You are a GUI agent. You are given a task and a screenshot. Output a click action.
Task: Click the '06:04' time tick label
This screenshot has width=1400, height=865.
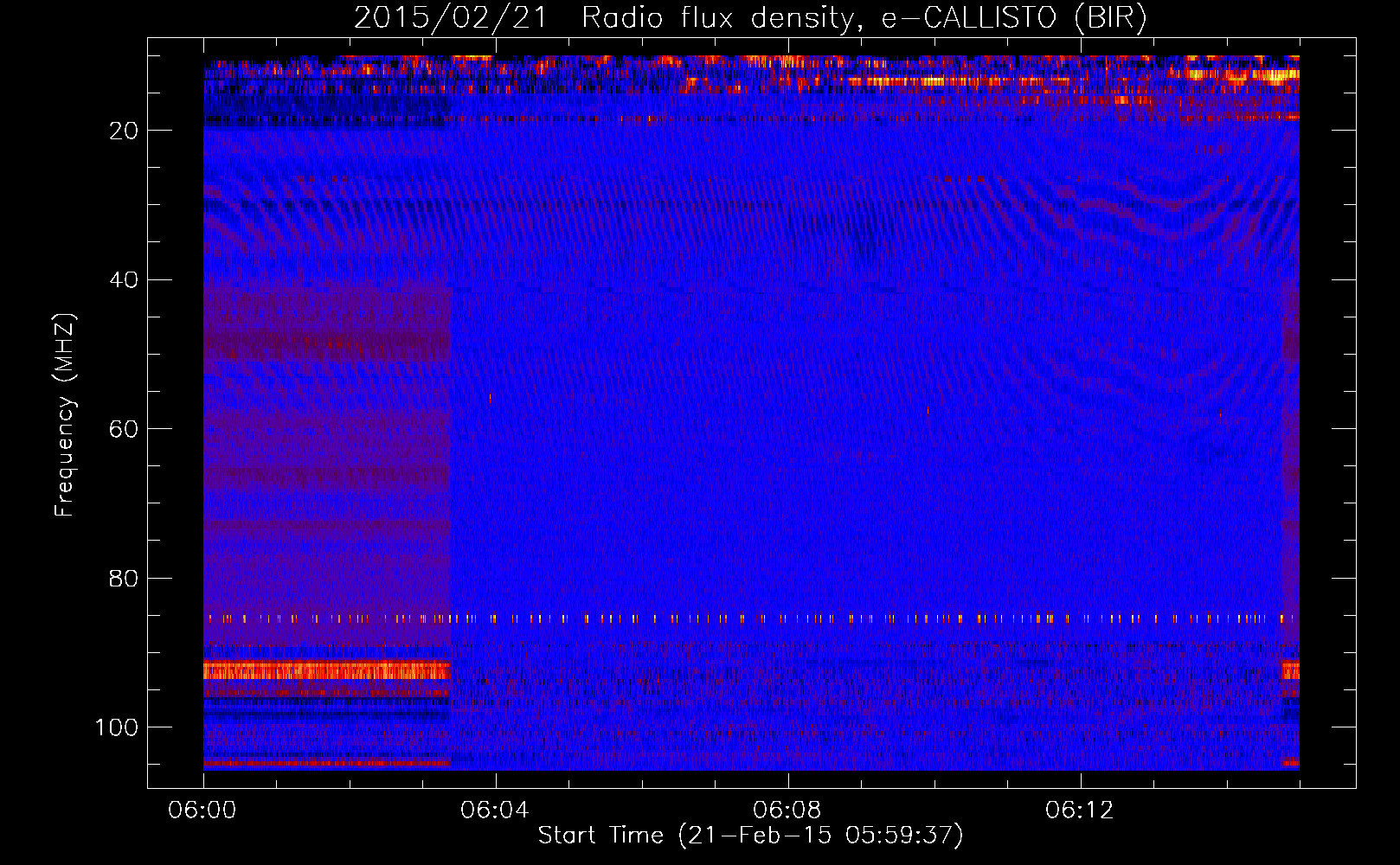(x=495, y=811)
